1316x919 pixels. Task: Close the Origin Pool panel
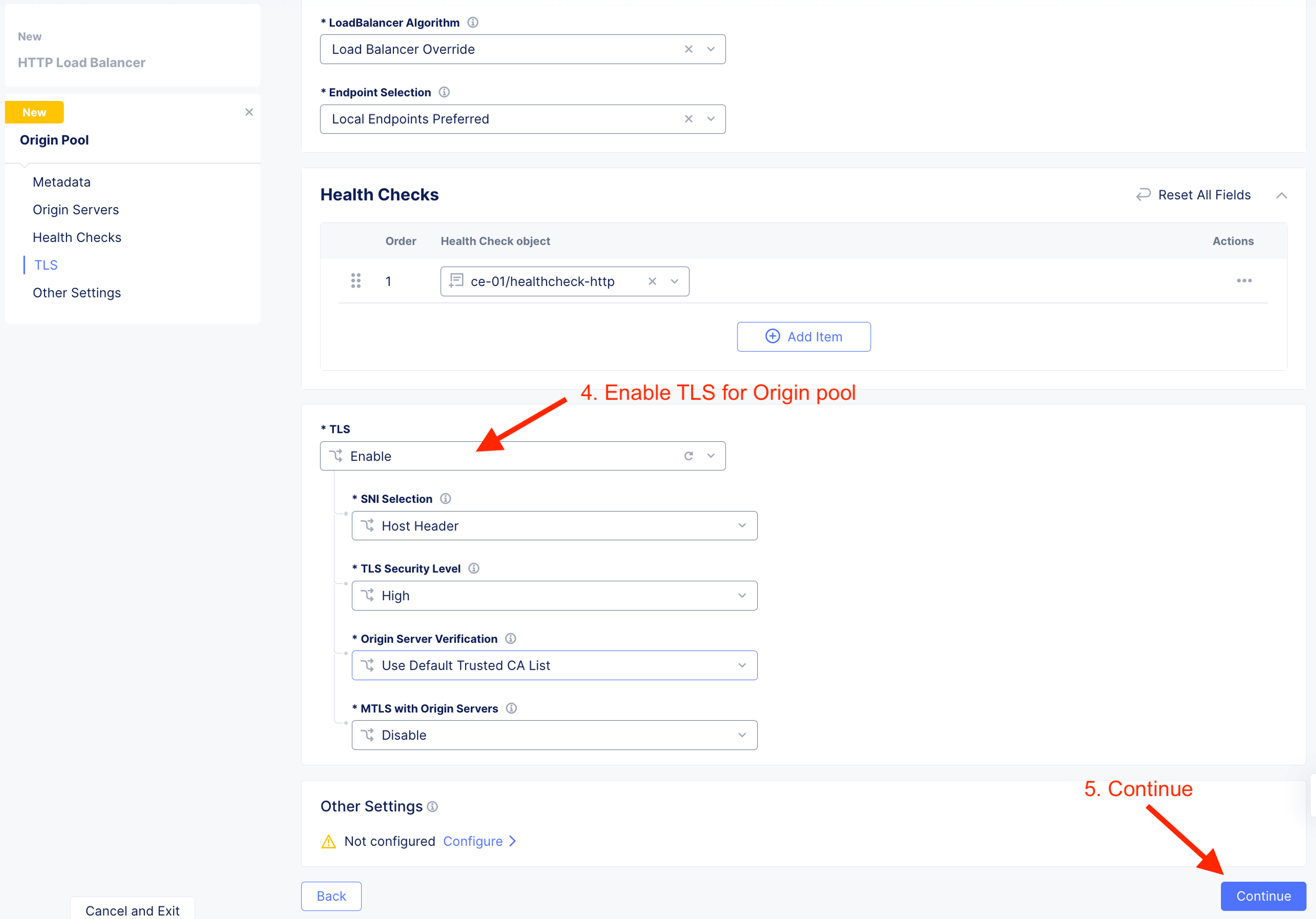tap(249, 112)
